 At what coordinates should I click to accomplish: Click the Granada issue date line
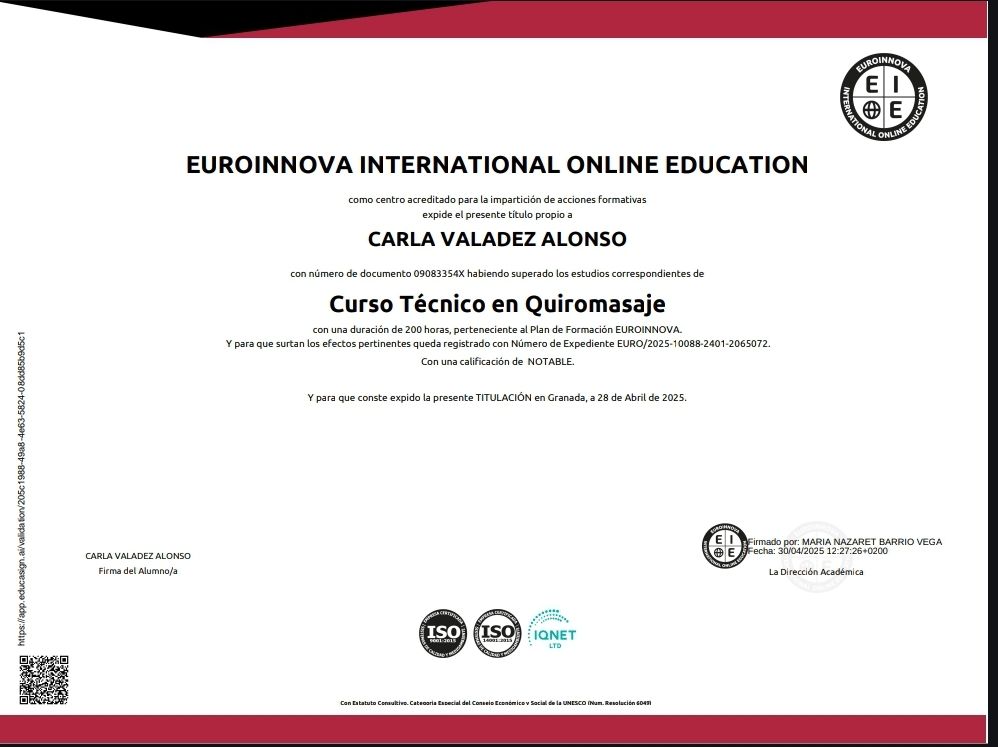point(497,398)
